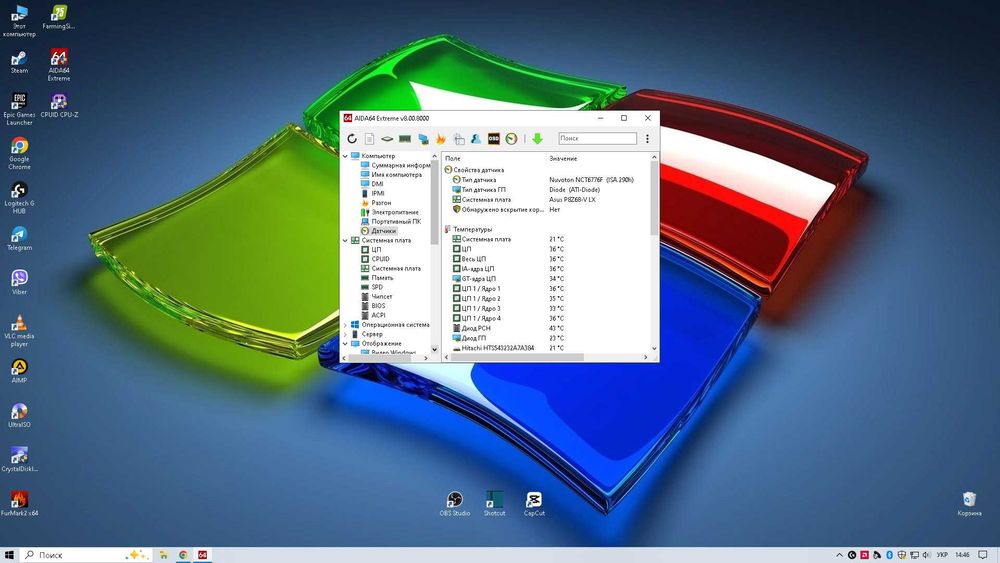The height and width of the screenshot is (563, 1000).
Task: Open CPUID tree item
Action: [x=375, y=259]
